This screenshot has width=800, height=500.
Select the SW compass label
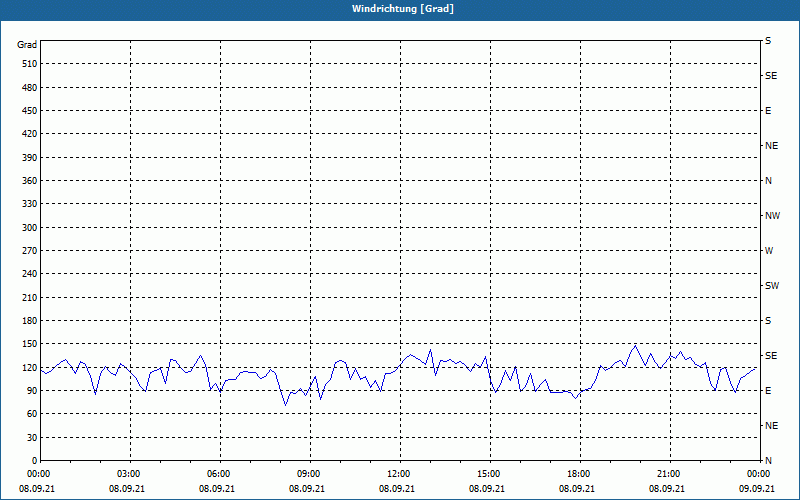[772, 286]
